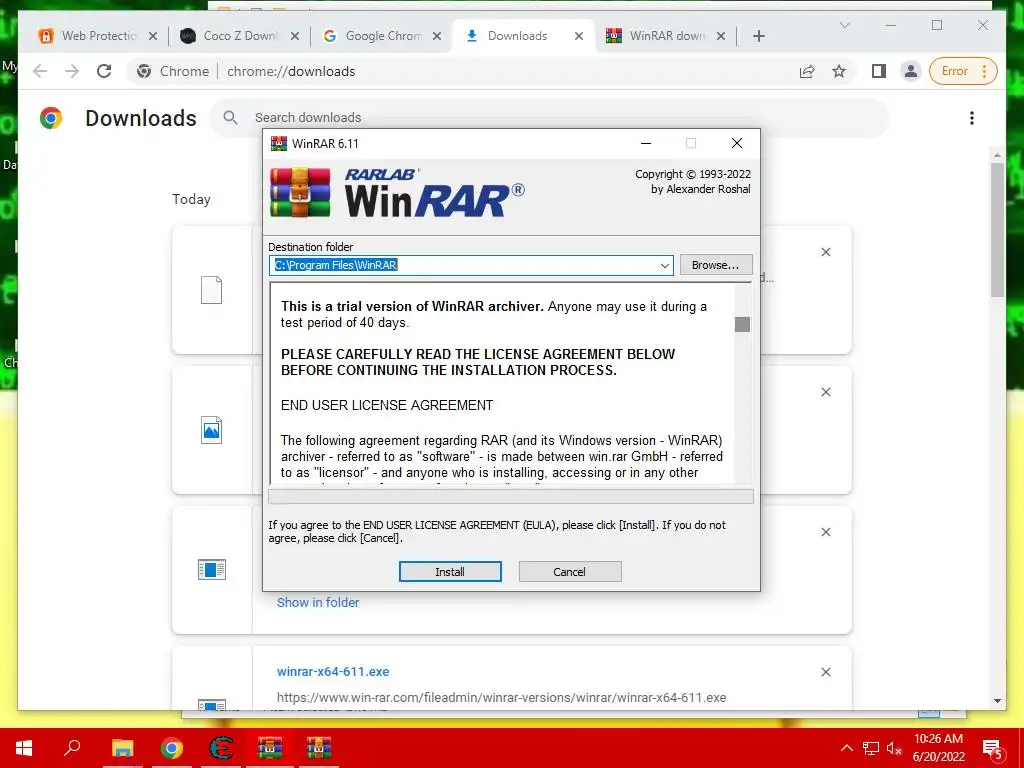Click the network tray icon
The image size is (1024, 768).
click(871, 748)
